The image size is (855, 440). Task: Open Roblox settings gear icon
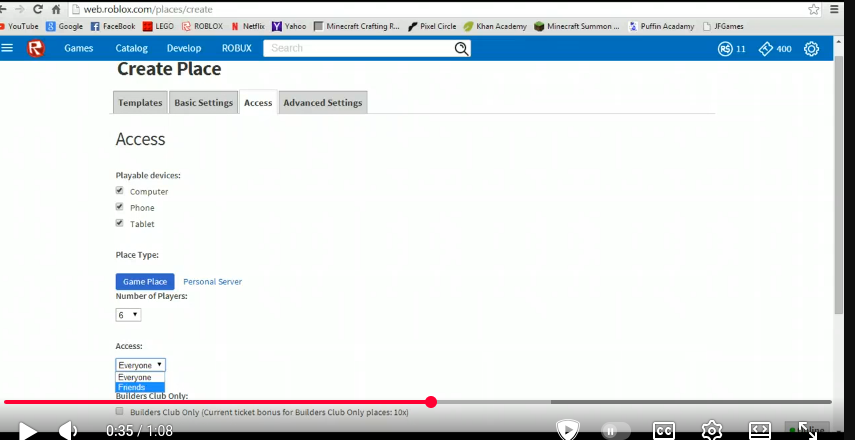[x=811, y=49]
